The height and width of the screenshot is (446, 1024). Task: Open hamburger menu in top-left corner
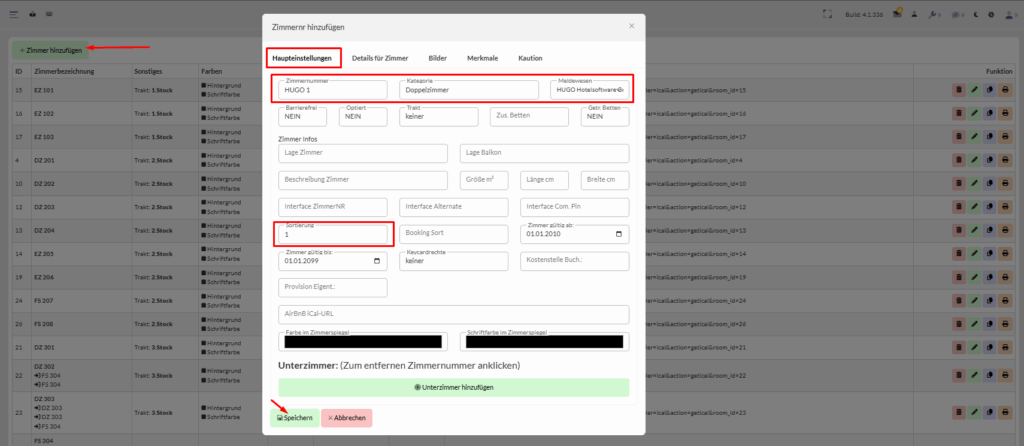(x=15, y=15)
